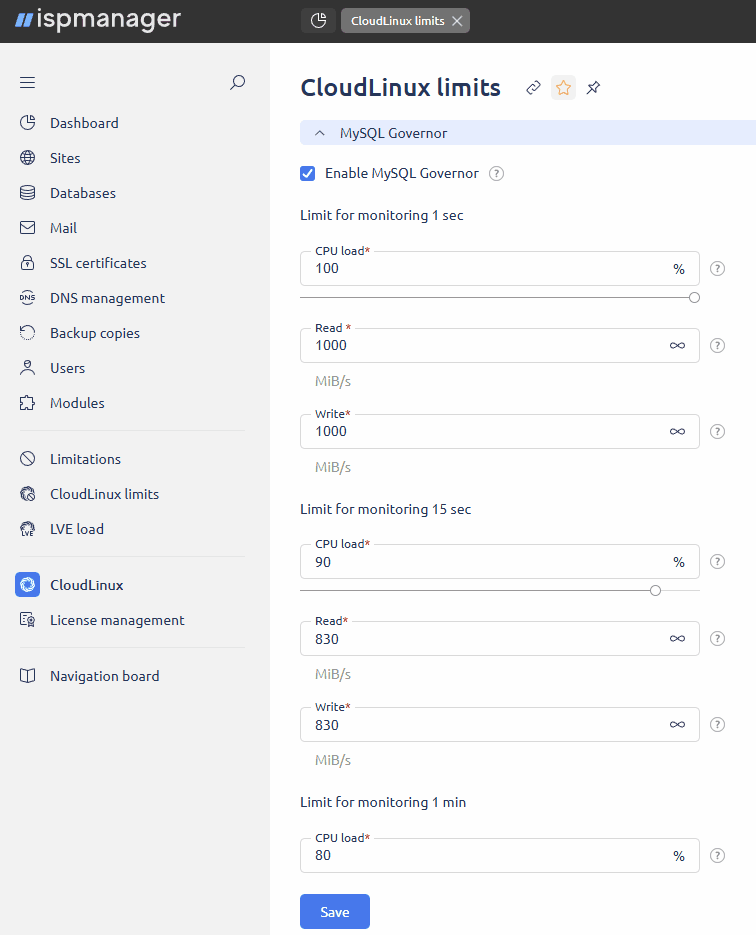Pin the CloudLinux limits page

pos(593,88)
